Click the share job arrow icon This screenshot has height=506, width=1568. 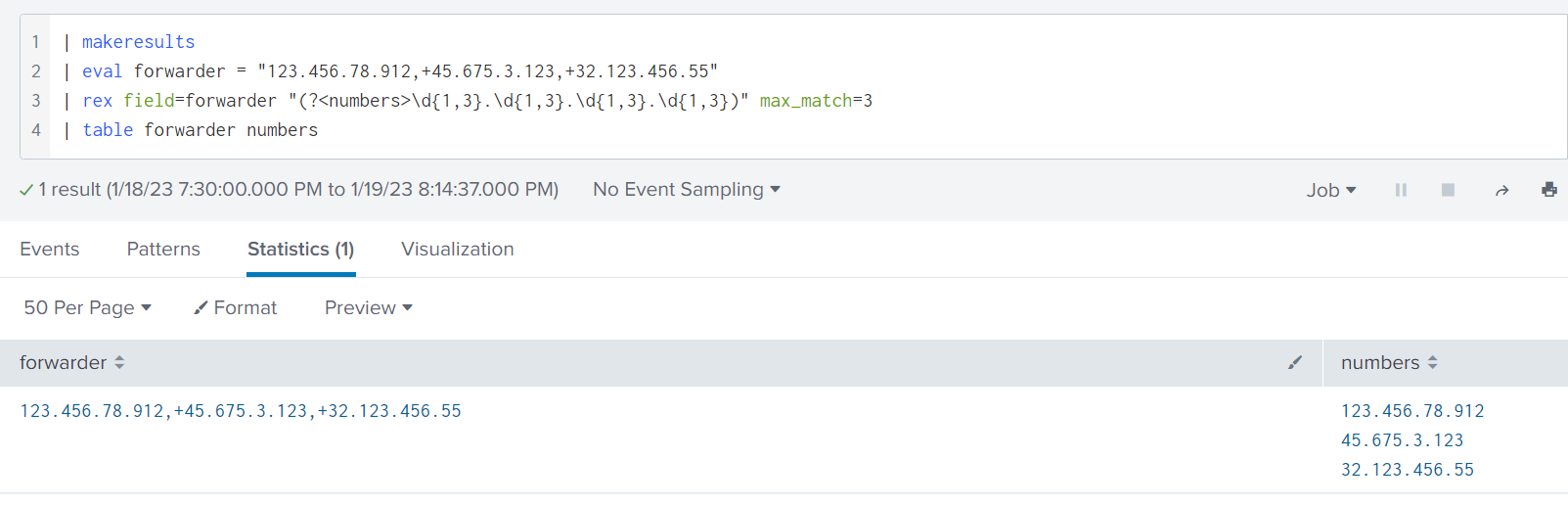point(1501,190)
